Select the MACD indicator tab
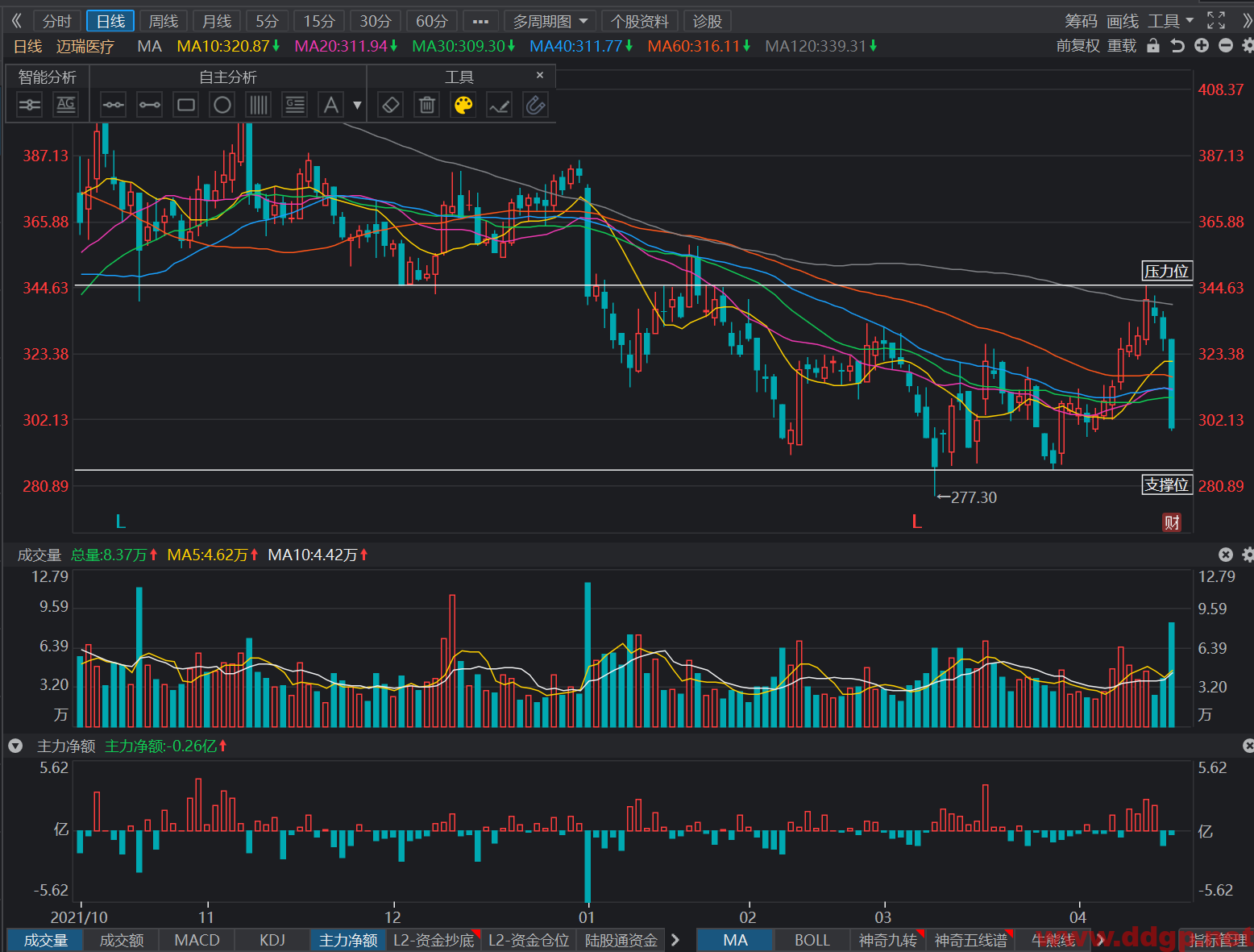1254x952 pixels. coord(197,940)
